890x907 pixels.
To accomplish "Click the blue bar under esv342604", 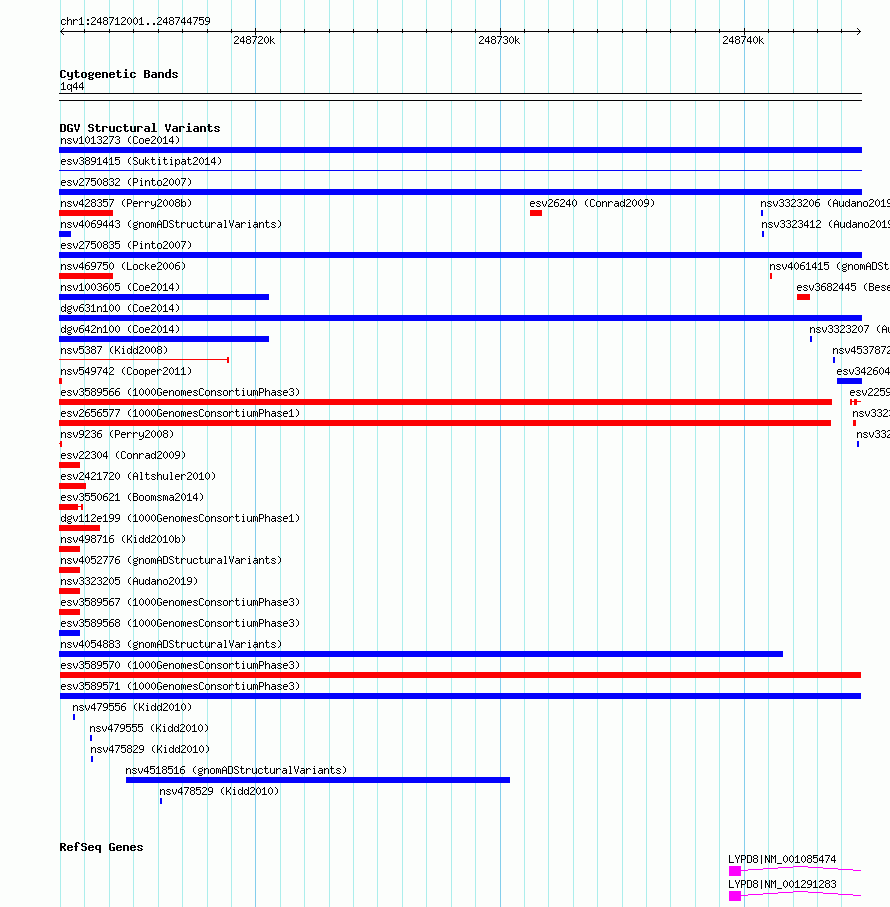I will pyautogui.click(x=850, y=381).
